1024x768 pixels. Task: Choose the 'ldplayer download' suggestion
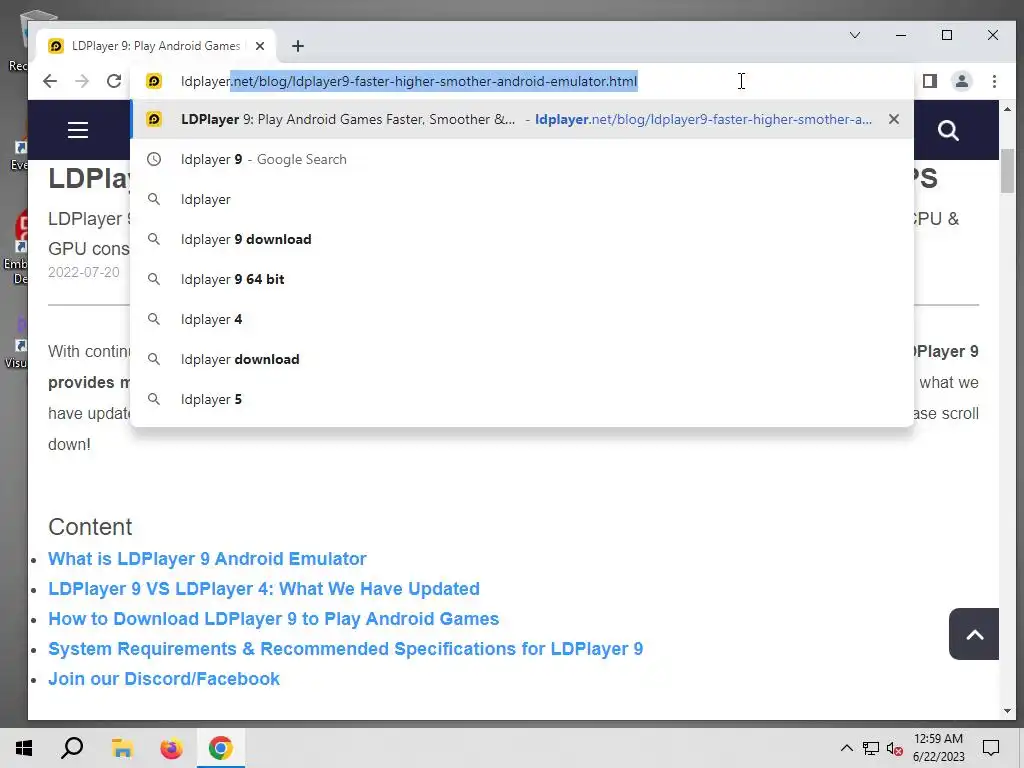pos(522,359)
